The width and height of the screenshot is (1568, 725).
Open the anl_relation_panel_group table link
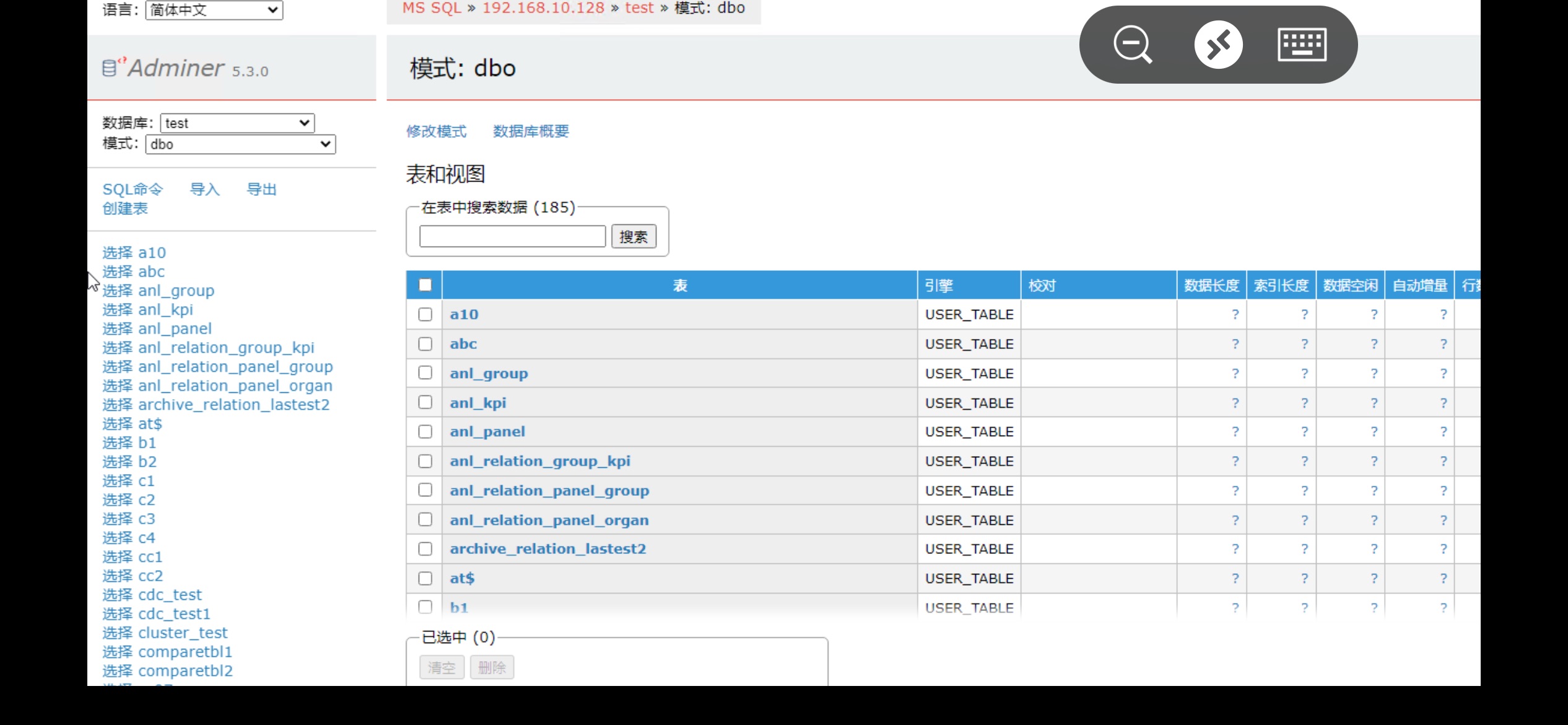pos(549,491)
